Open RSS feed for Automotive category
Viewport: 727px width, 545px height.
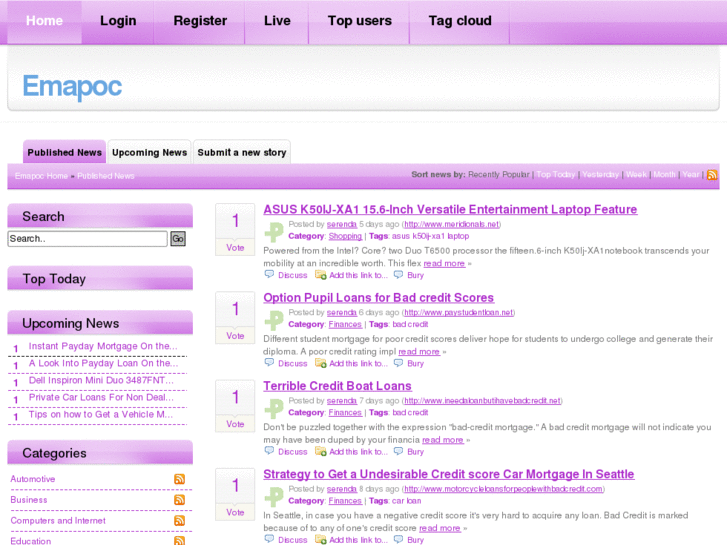(x=179, y=479)
